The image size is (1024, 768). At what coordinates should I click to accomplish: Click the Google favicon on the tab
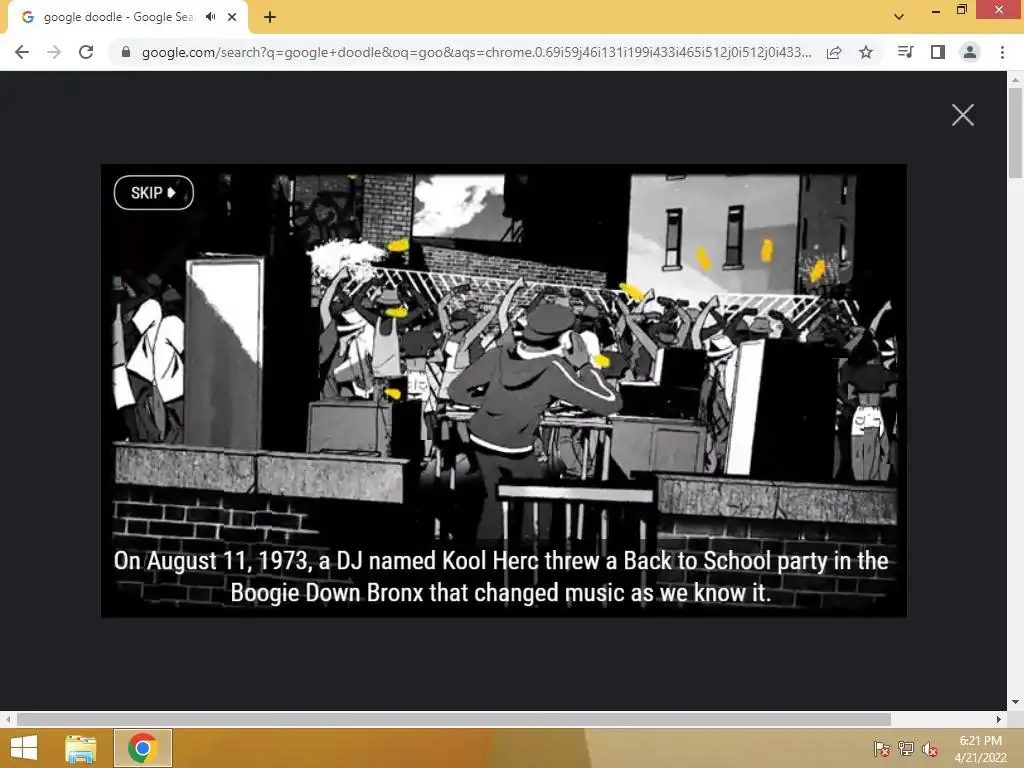[27, 17]
